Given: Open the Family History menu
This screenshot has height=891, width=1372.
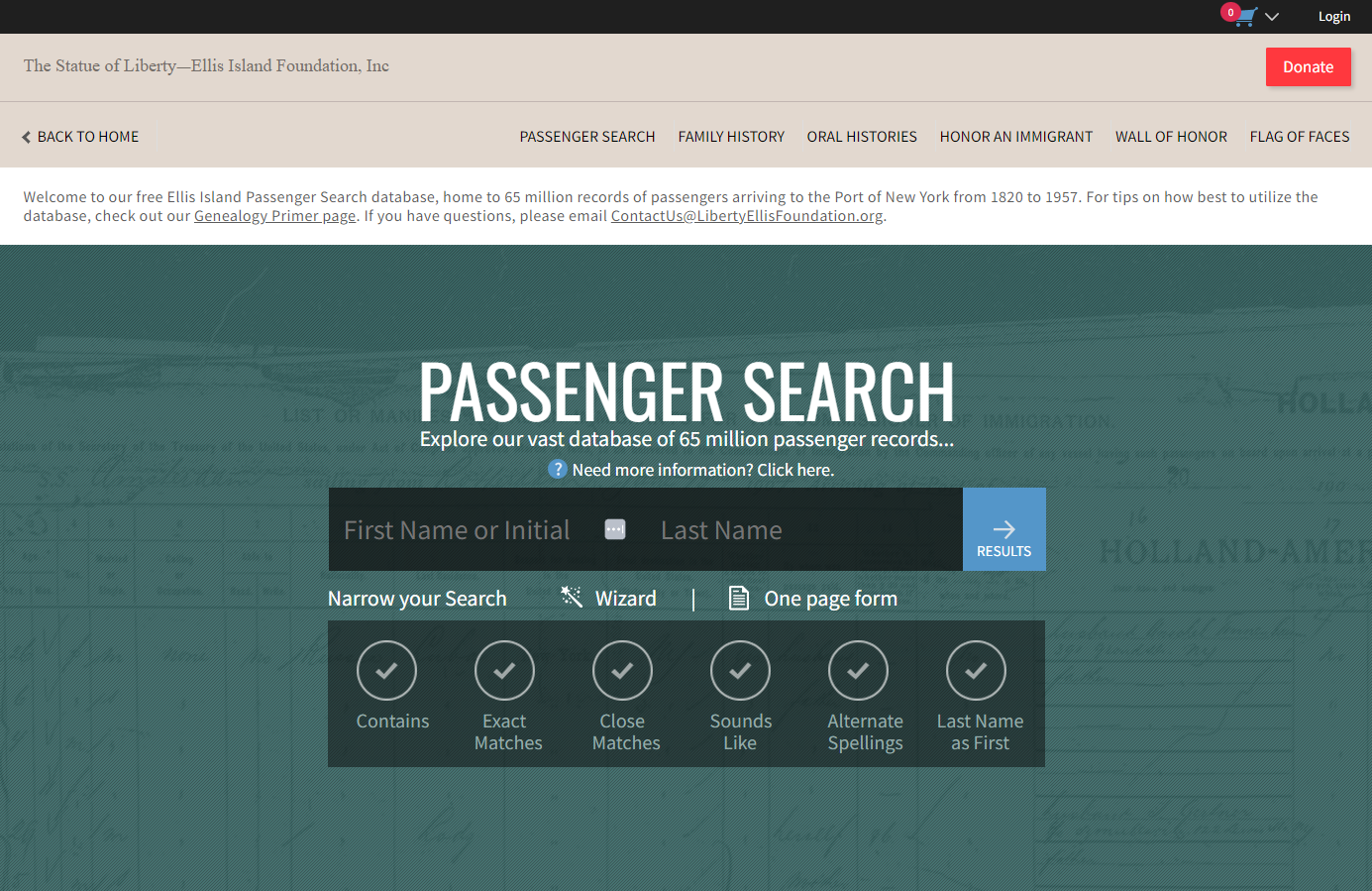Looking at the screenshot, I should coord(731,137).
